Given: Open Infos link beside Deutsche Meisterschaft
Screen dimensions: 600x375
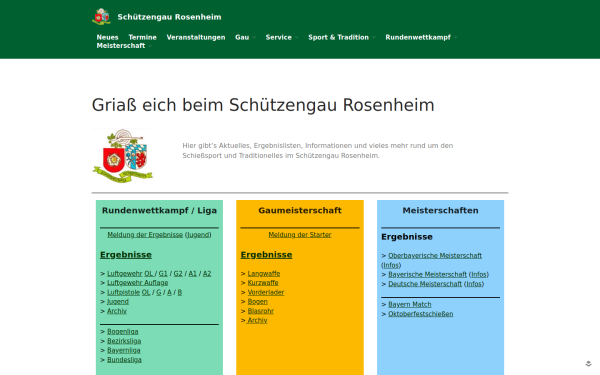Looking at the screenshot, I should click(474, 284).
